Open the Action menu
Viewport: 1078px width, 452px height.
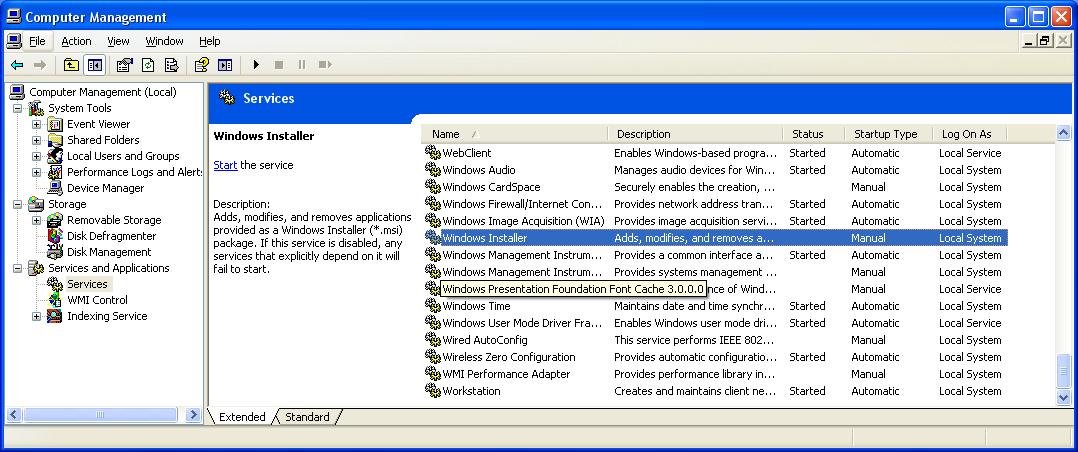coord(76,41)
